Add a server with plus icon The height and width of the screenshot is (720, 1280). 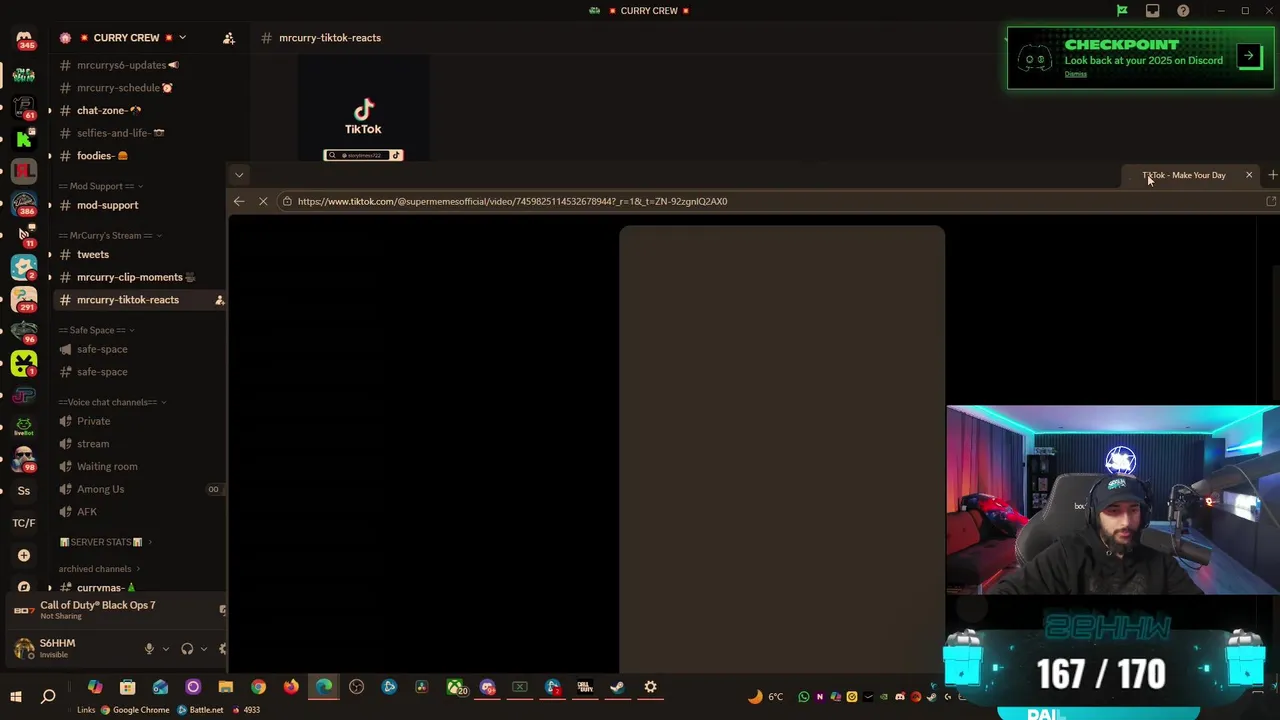[x=24, y=555]
